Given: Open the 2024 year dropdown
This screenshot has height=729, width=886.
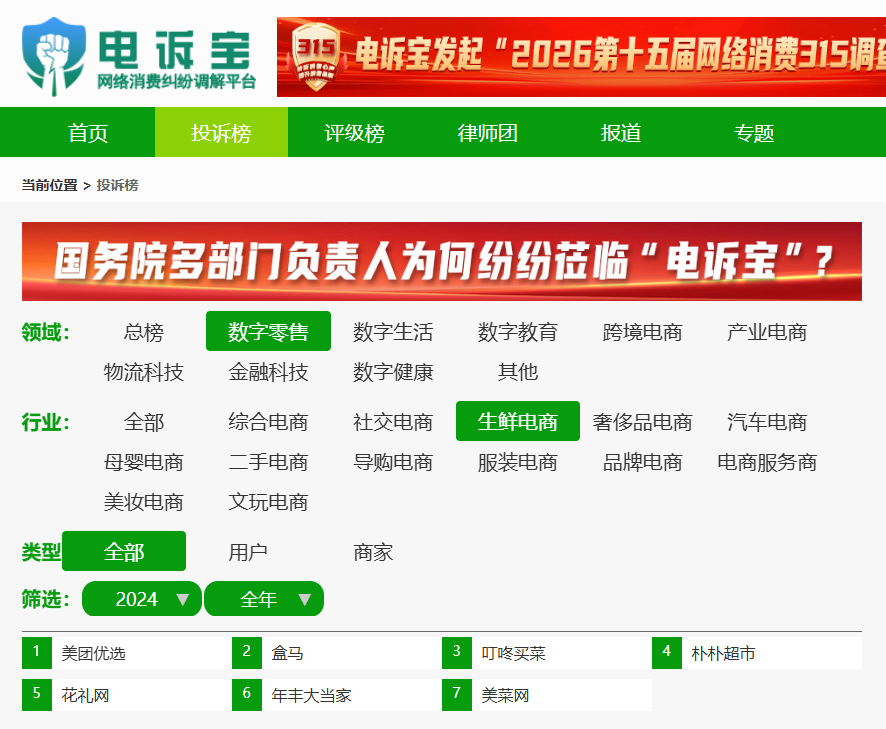Looking at the screenshot, I should (142, 598).
